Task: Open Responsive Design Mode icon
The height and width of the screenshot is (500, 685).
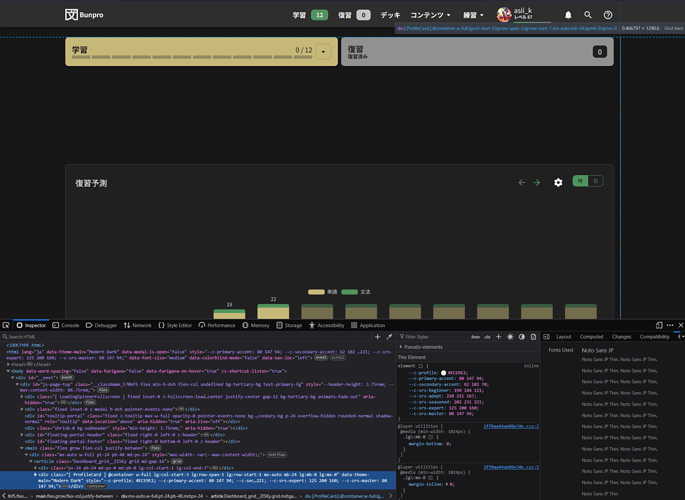Action: 659,325
